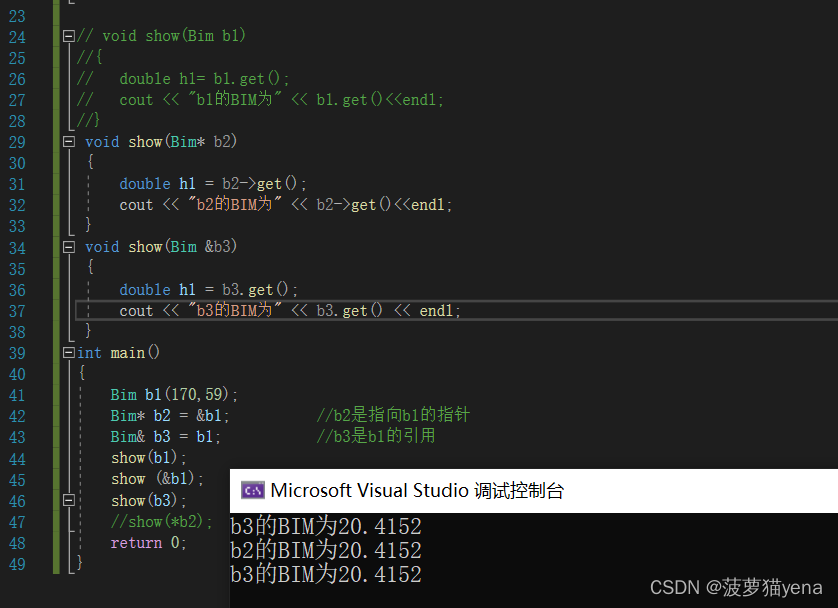Click console output line b2的BIM为20.4152
Image resolution: width=838 pixels, height=608 pixels.
[326, 550]
